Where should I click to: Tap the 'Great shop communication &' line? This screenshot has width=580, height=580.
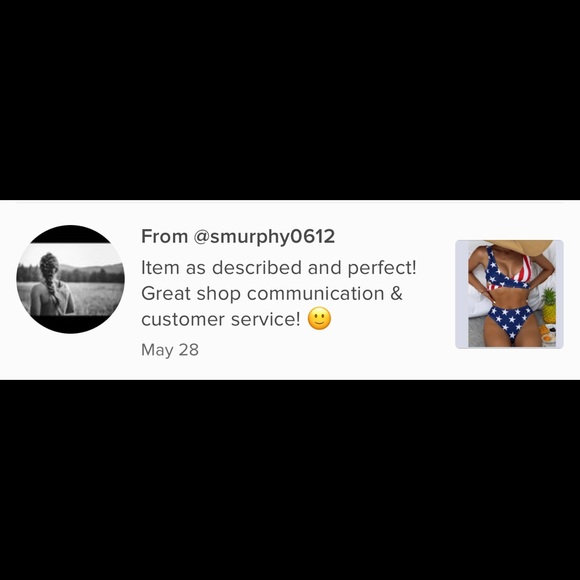point(272,294)
